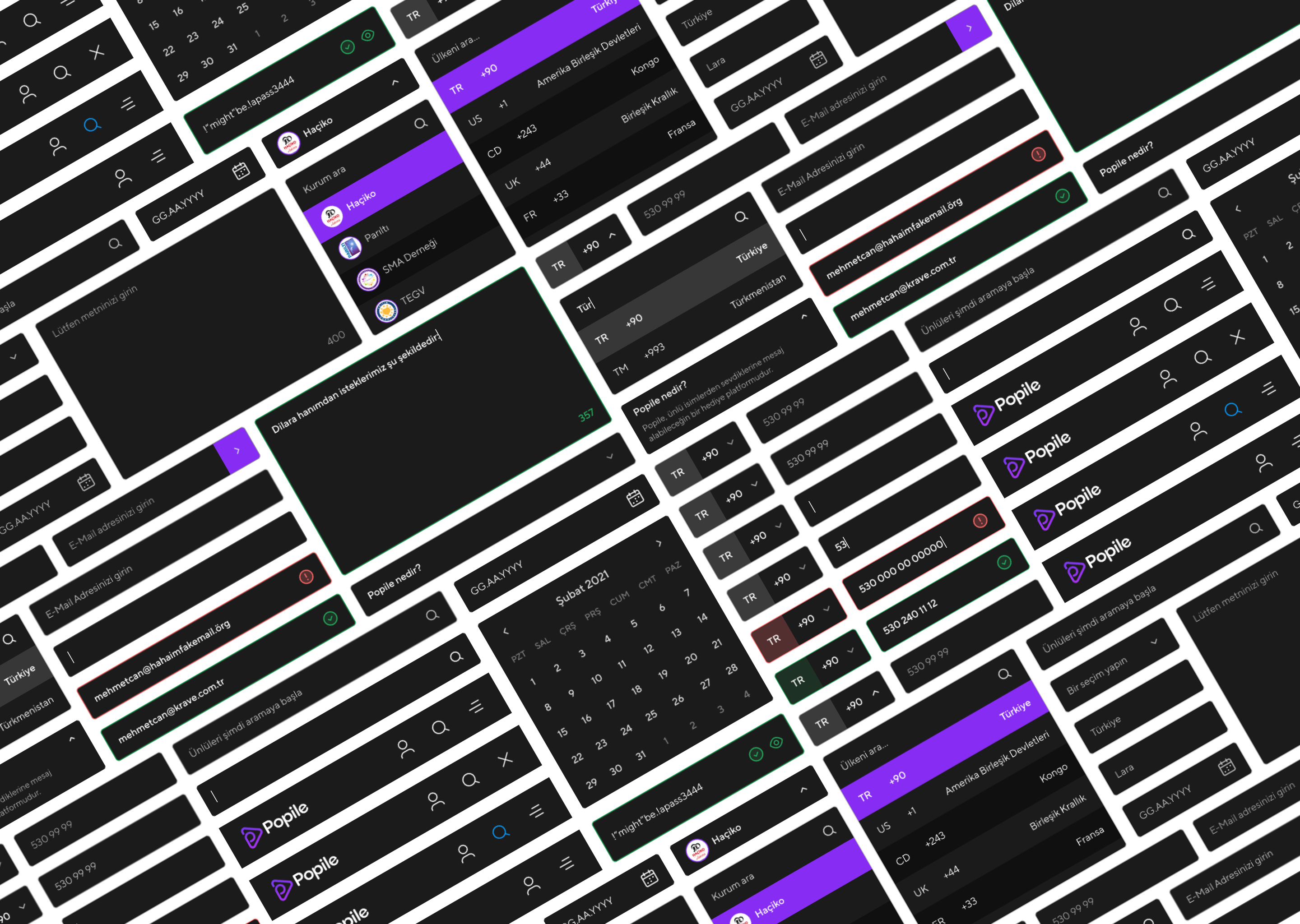Pick day 11 in the Şubat 2021 calendar

click(622, 664)
